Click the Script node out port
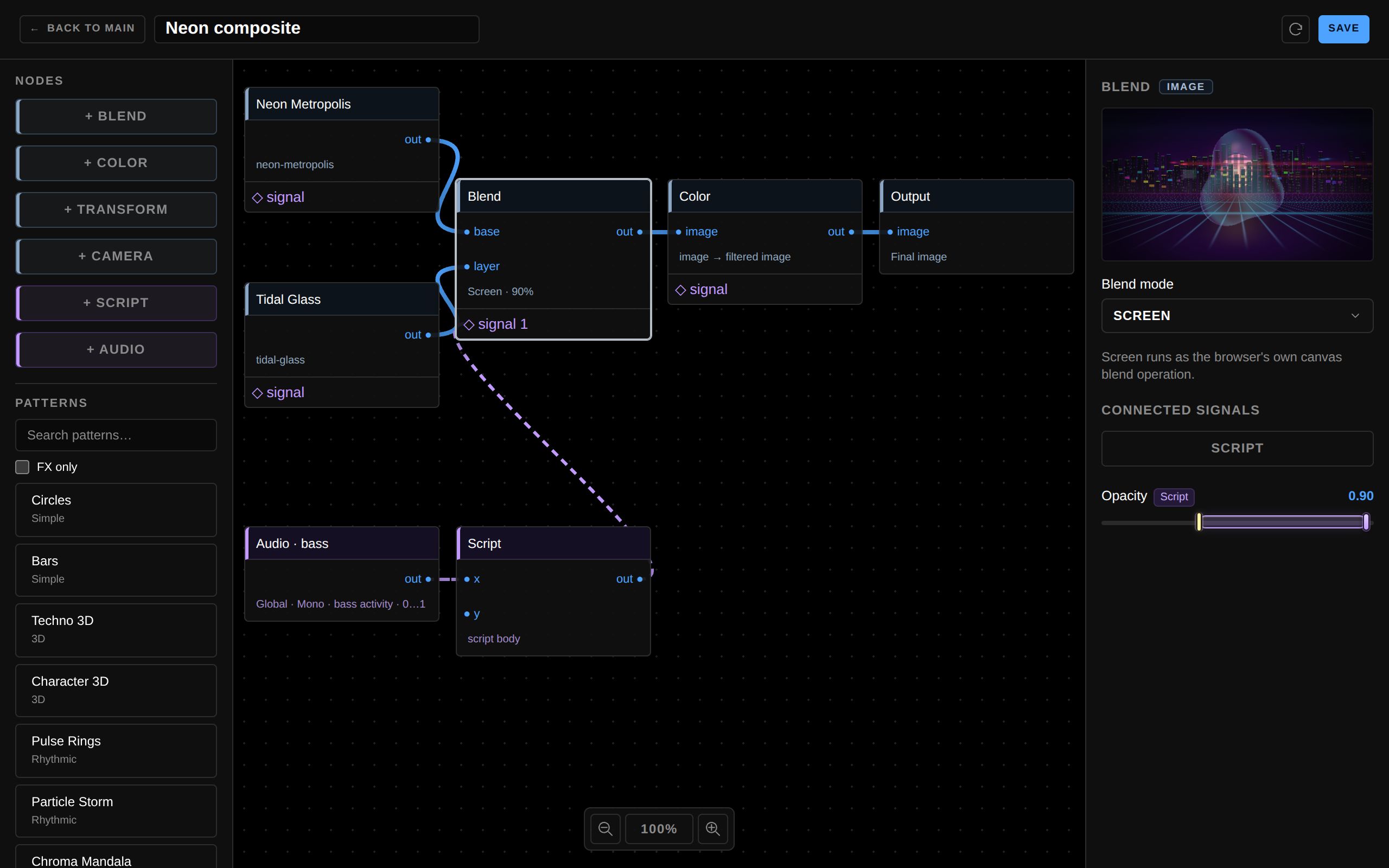 point(639,579)
